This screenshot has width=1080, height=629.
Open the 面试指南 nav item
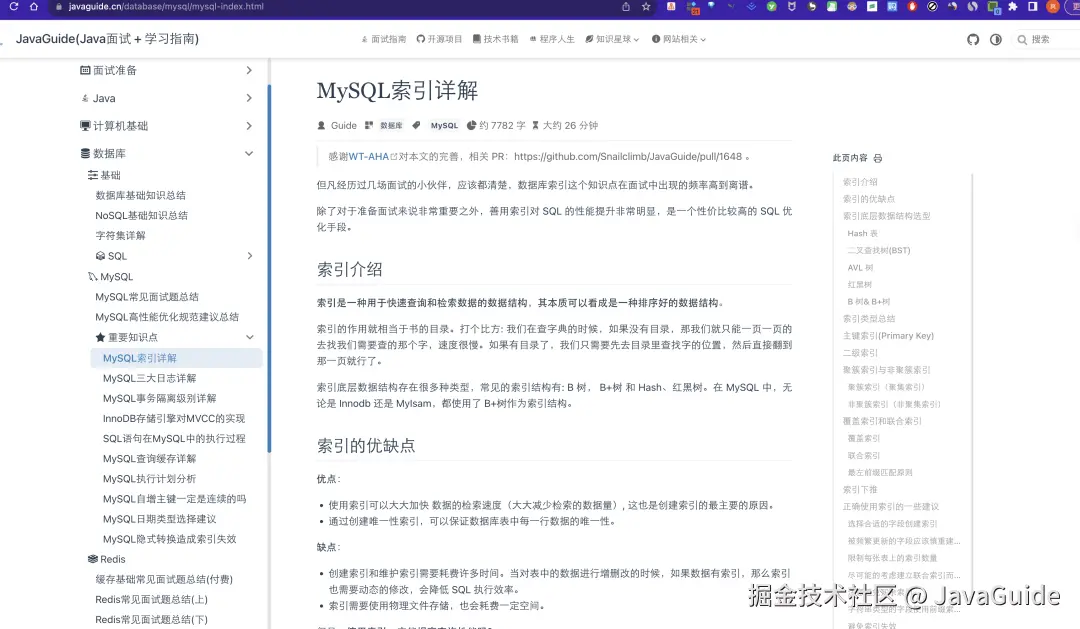[384, 39]
